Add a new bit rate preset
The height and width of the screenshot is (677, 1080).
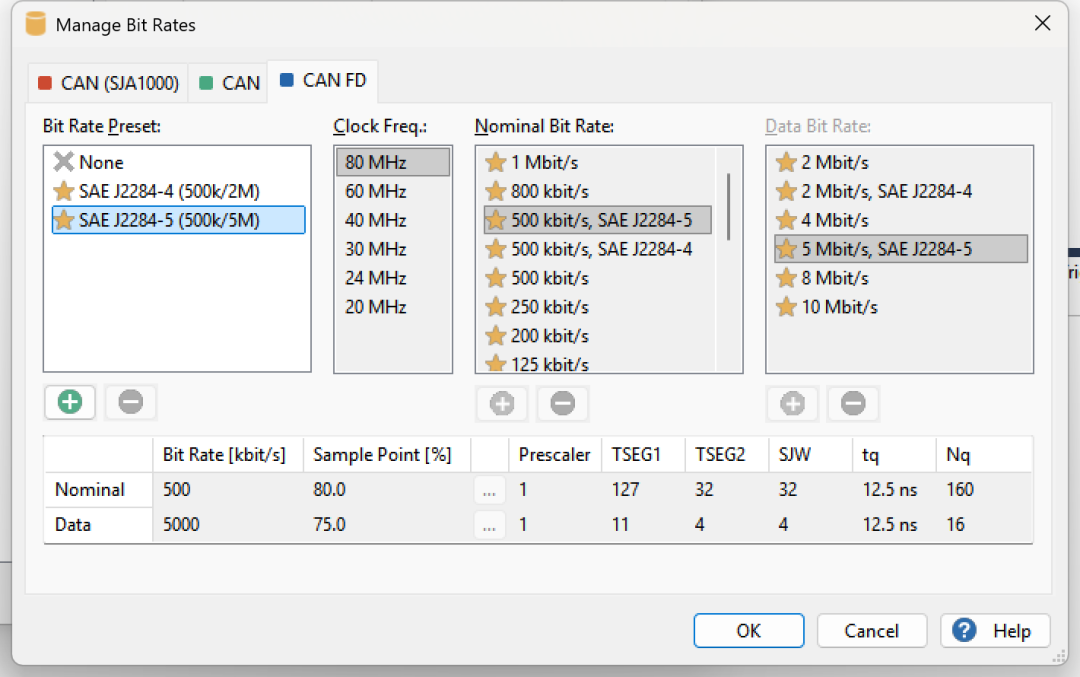[x=70, y=402]
